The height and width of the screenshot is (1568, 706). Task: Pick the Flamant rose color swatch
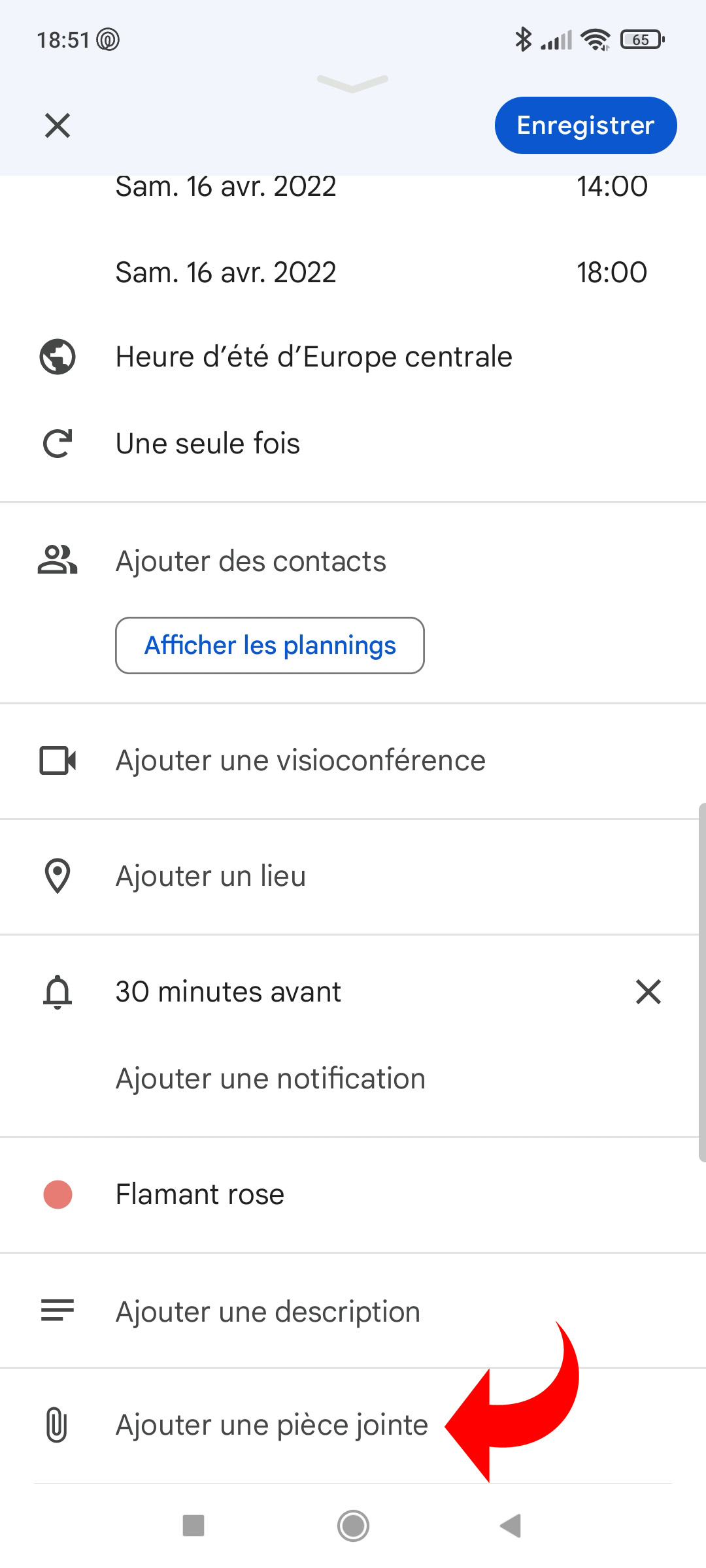(x=58, y=1194)
